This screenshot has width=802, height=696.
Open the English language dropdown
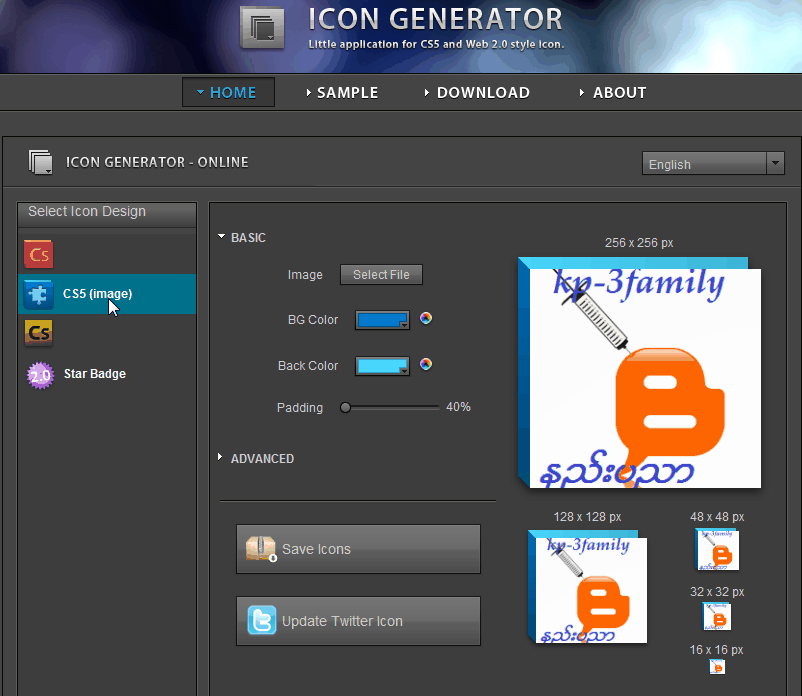[x=713, y=164]
